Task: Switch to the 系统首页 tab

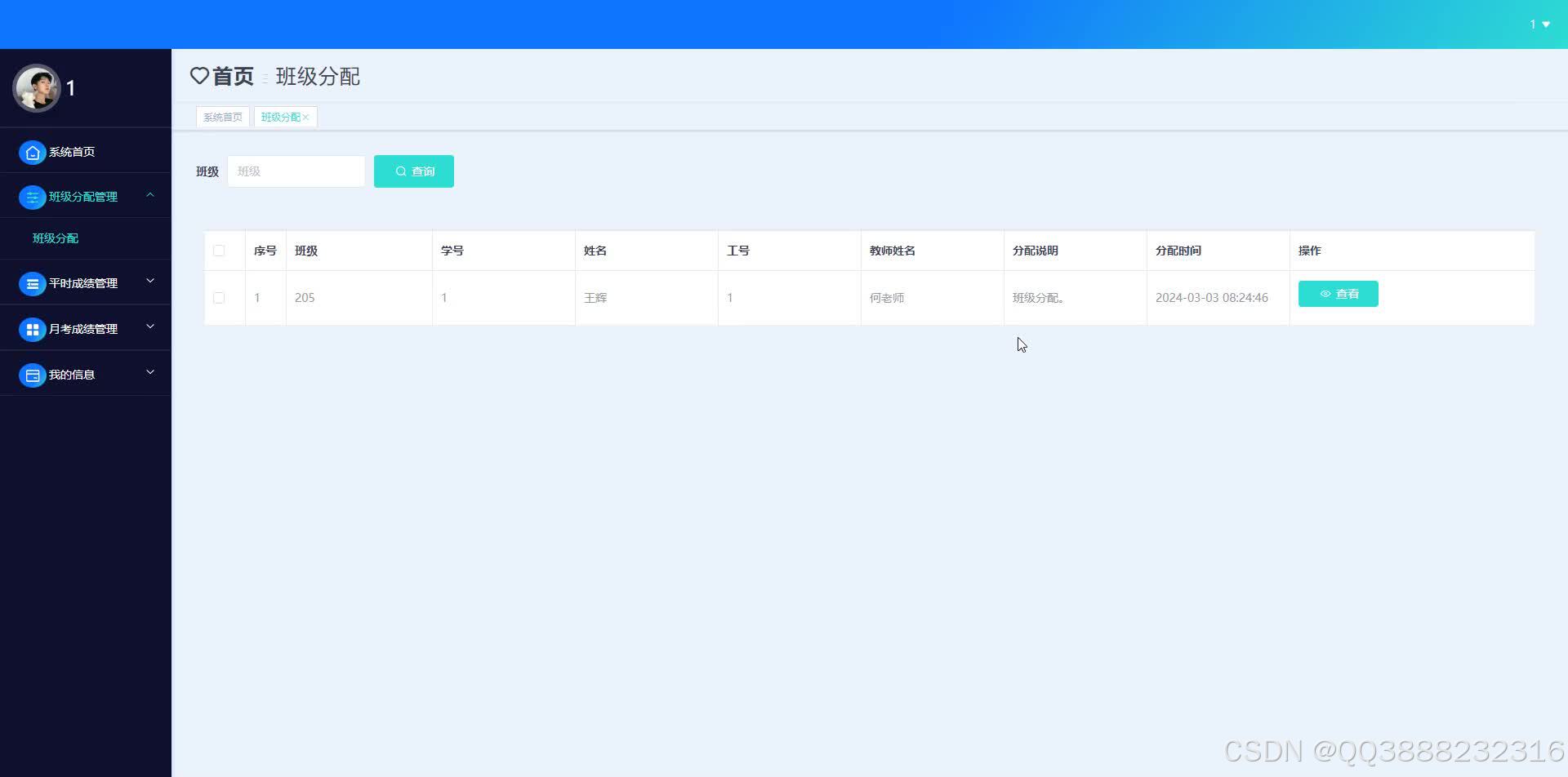Action: point(223,118)
